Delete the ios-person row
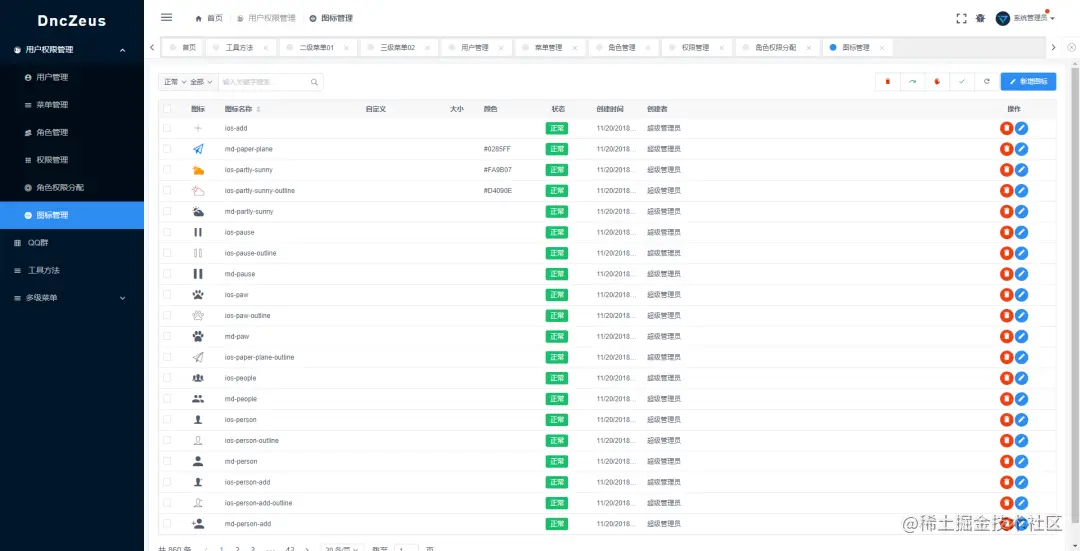Screen dimensions: 1080x551 (1006, 419)
